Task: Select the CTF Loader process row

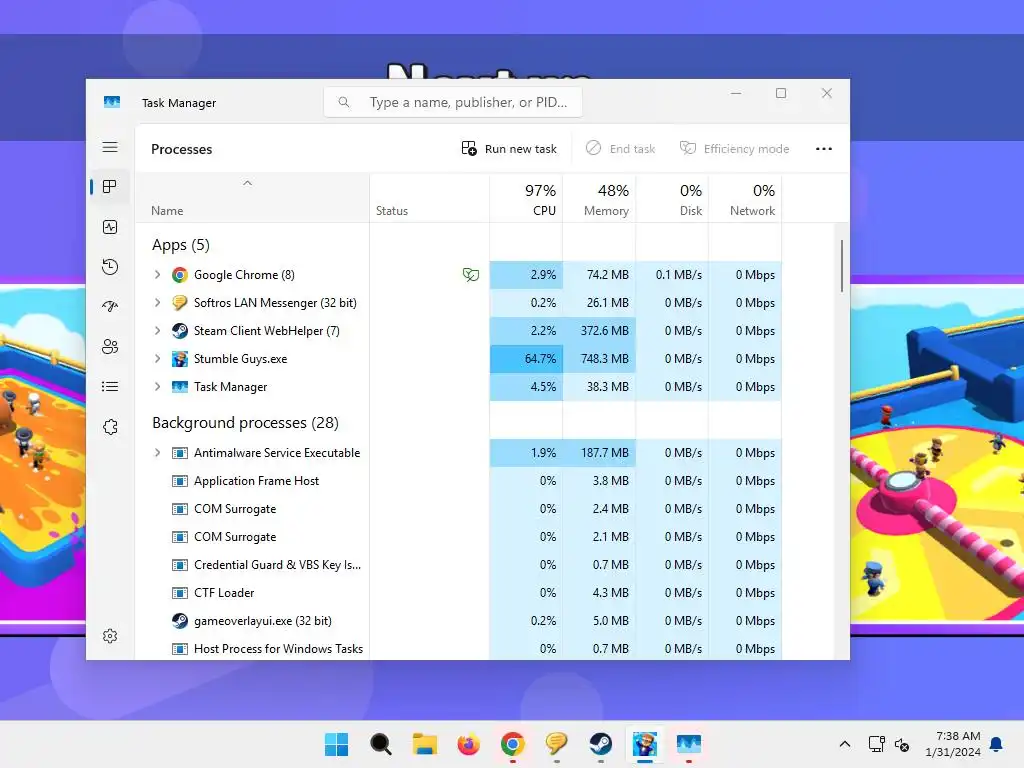Action: (x=458, y=593)
